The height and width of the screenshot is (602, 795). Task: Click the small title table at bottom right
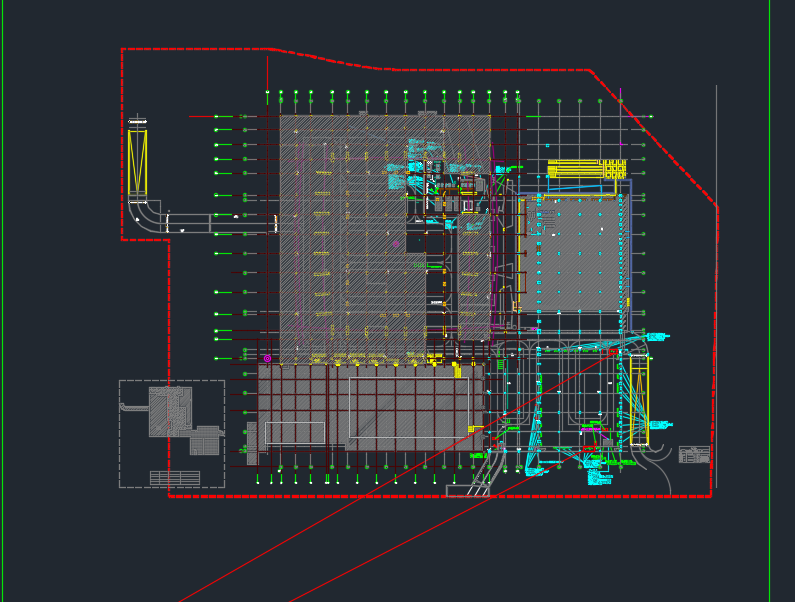[694, 454]
